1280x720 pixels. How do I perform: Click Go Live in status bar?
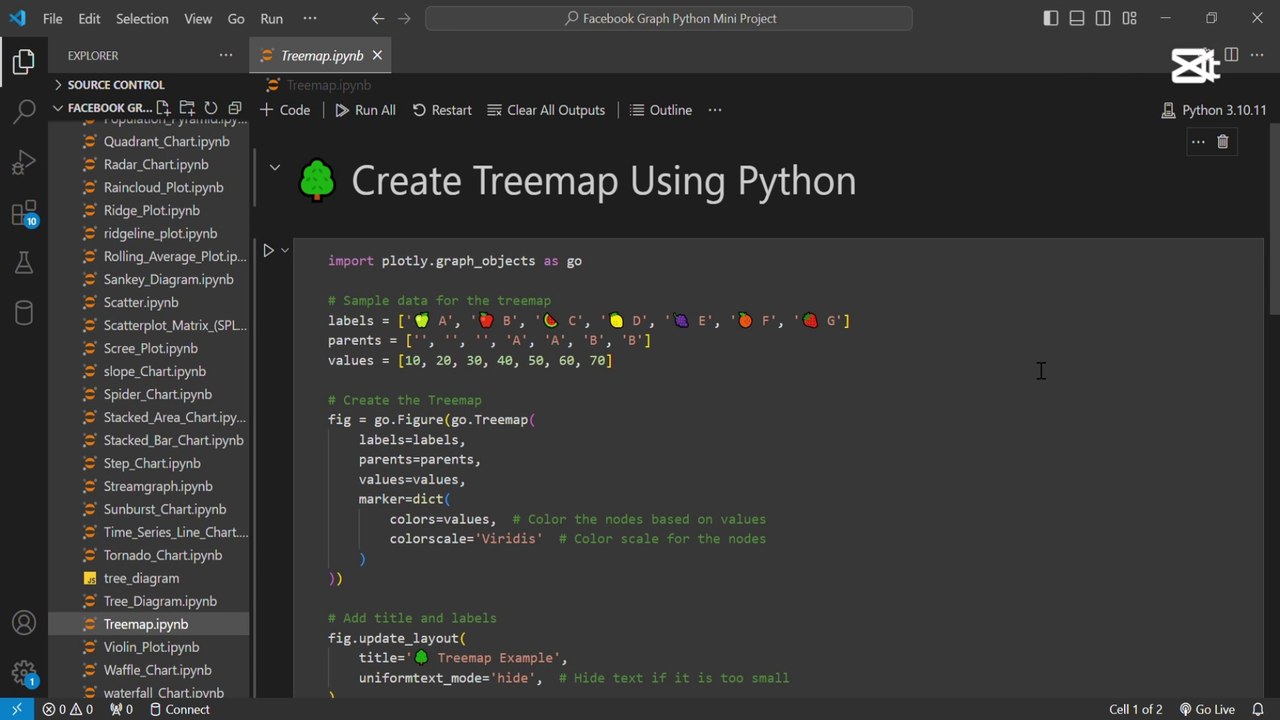point(1206,709)
